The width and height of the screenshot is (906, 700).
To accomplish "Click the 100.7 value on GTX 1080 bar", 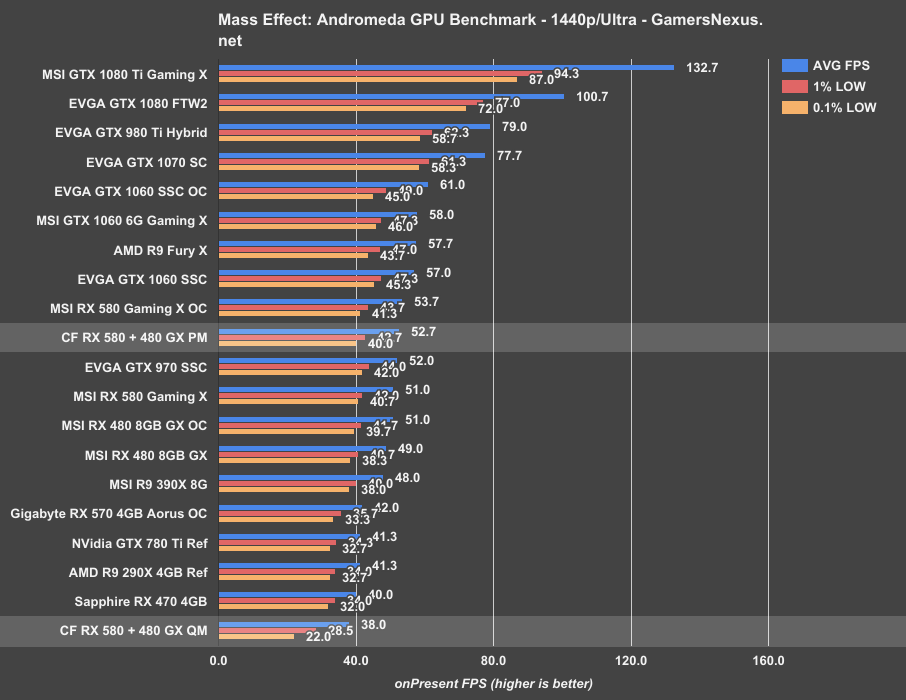I will (x=593, y=97).
